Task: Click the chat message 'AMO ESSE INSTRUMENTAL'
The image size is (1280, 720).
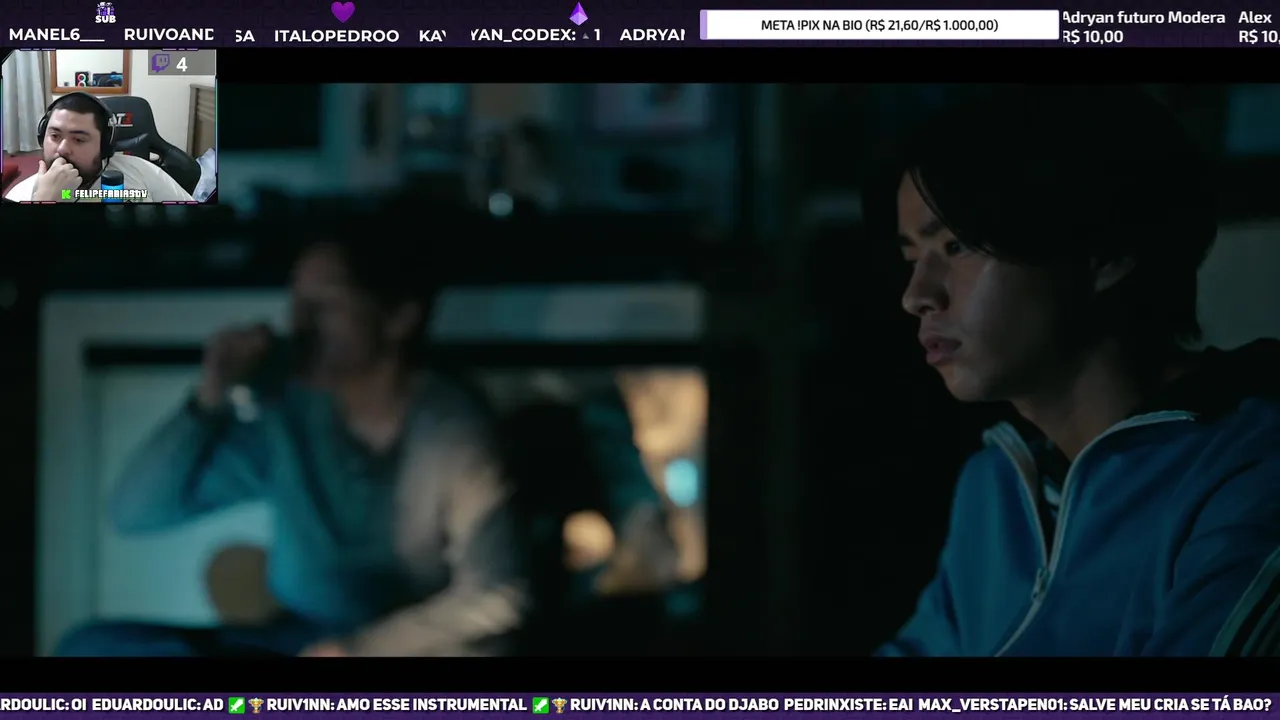Action: tap(432, 705)
